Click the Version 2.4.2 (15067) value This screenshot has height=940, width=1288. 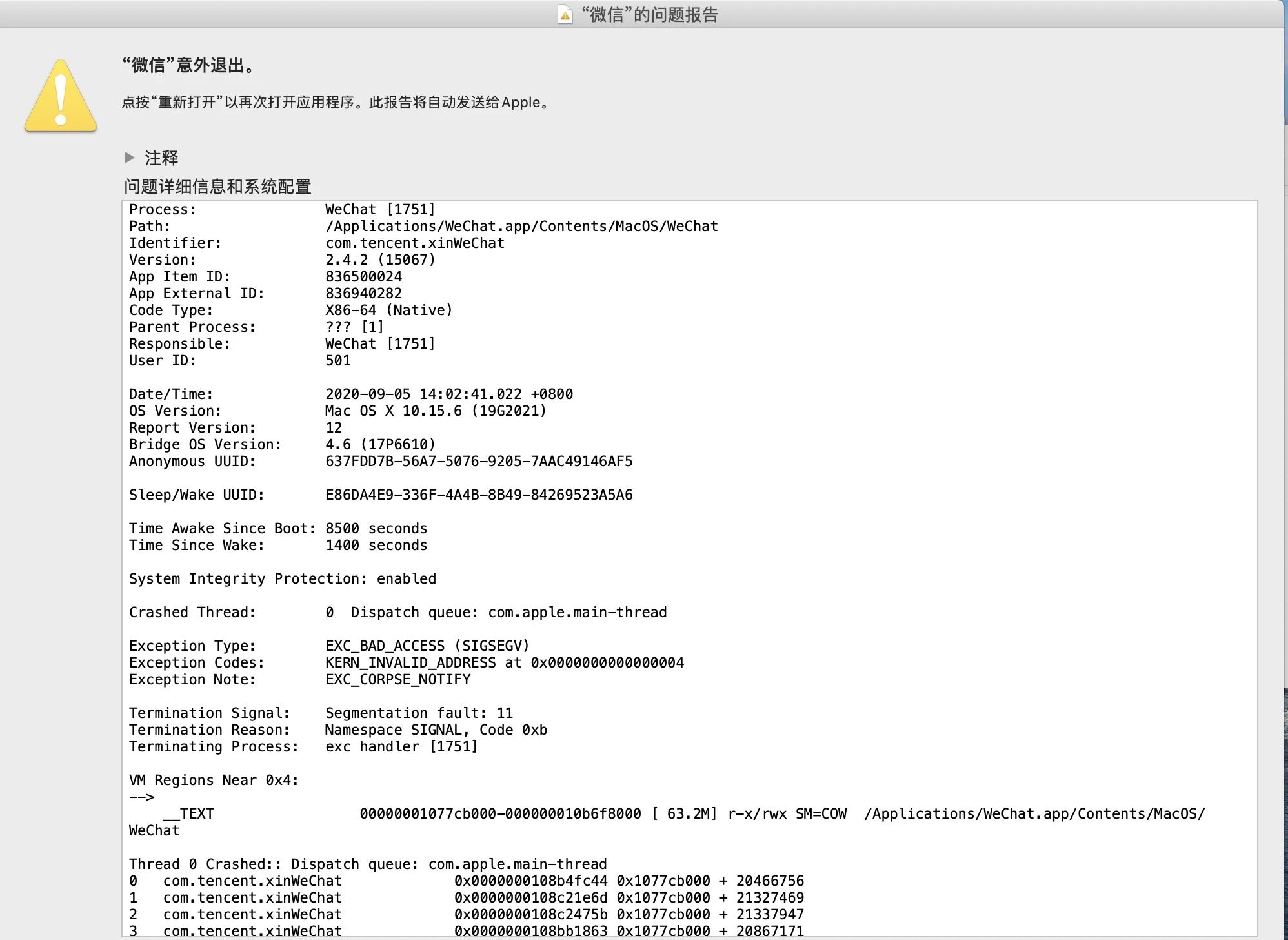pos(380,260)
